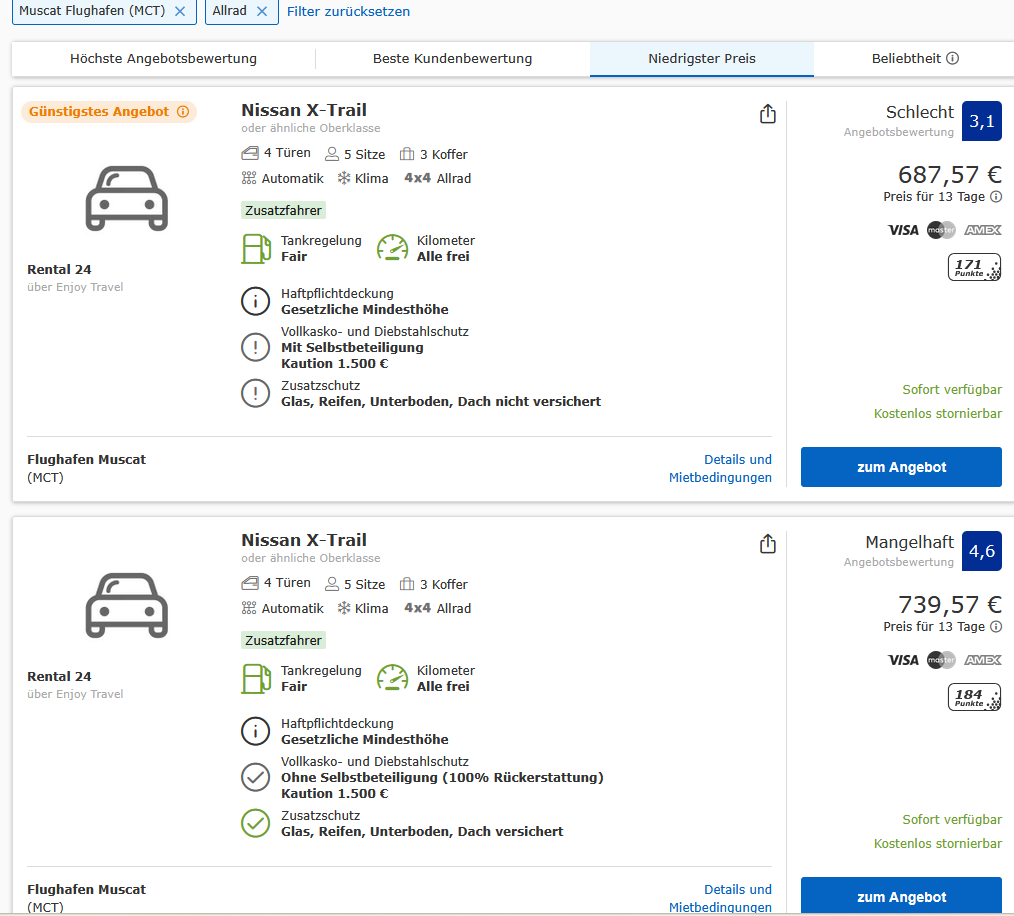Remove the Allrad filter chip
Viewport: 1014px width, 916px height.
[262, 11]
